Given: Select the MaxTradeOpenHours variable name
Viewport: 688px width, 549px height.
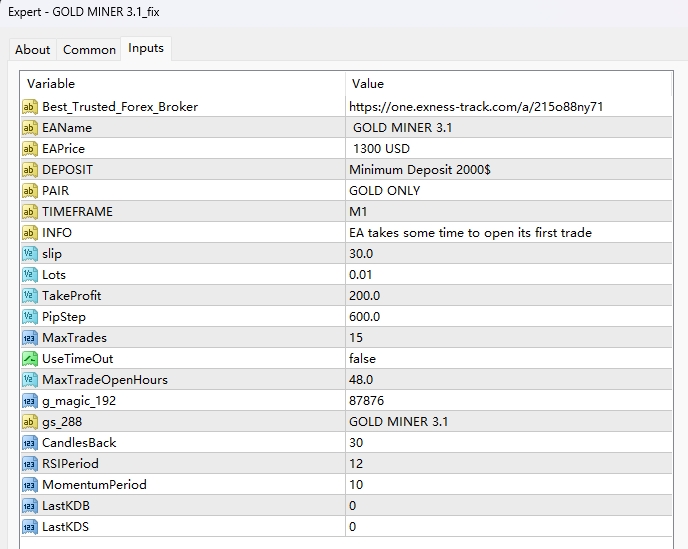Looking at the screenshot, I should (x=105, y=380).
